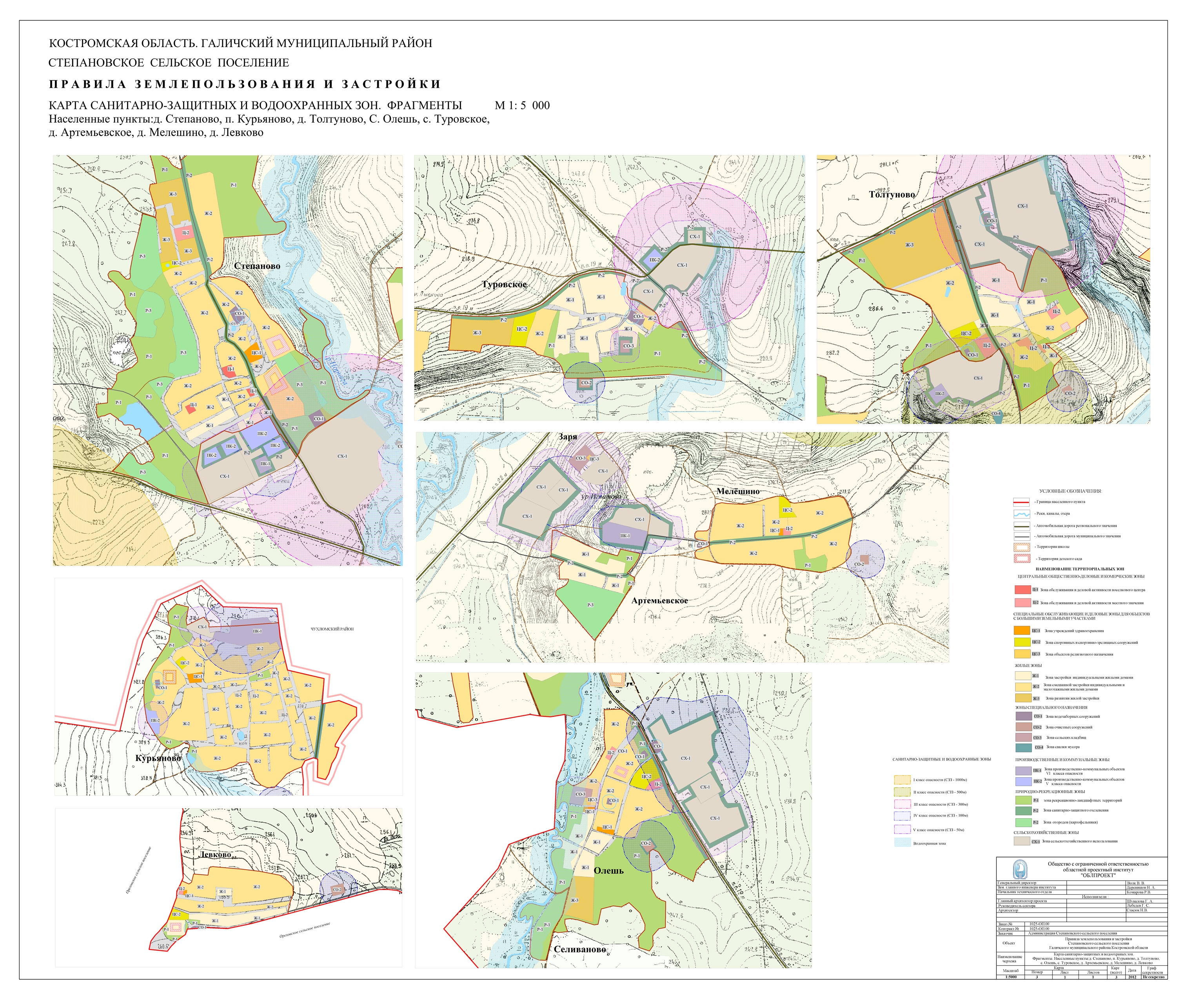Viewport: 1204px width, 986px height.
Task: Click the settlement boundary red line legend symbol
Action: pos(1022,502)
